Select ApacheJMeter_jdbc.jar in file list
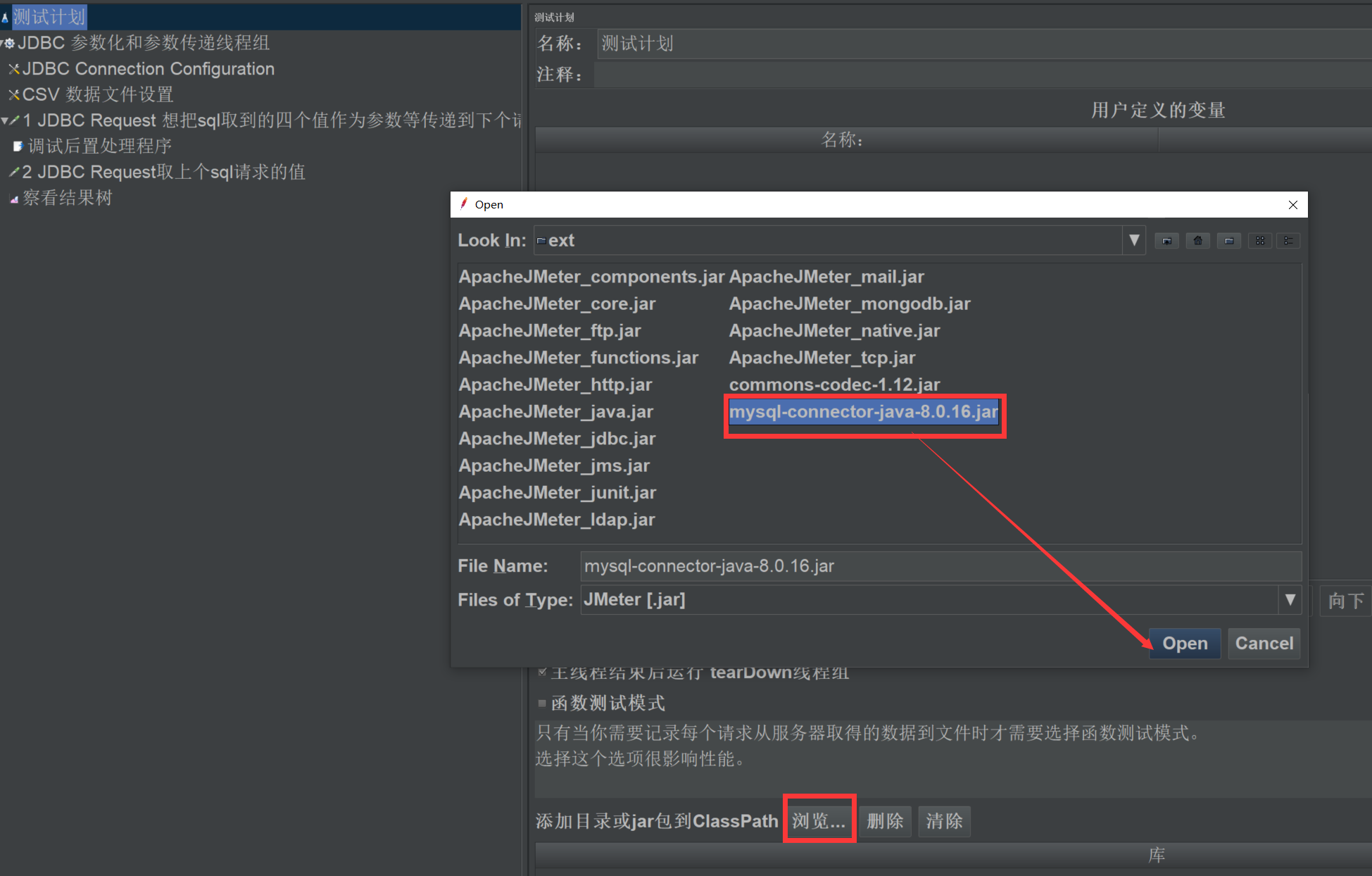Image resolution: width=1372 pixels, height=876 pixels. point(557,439)
